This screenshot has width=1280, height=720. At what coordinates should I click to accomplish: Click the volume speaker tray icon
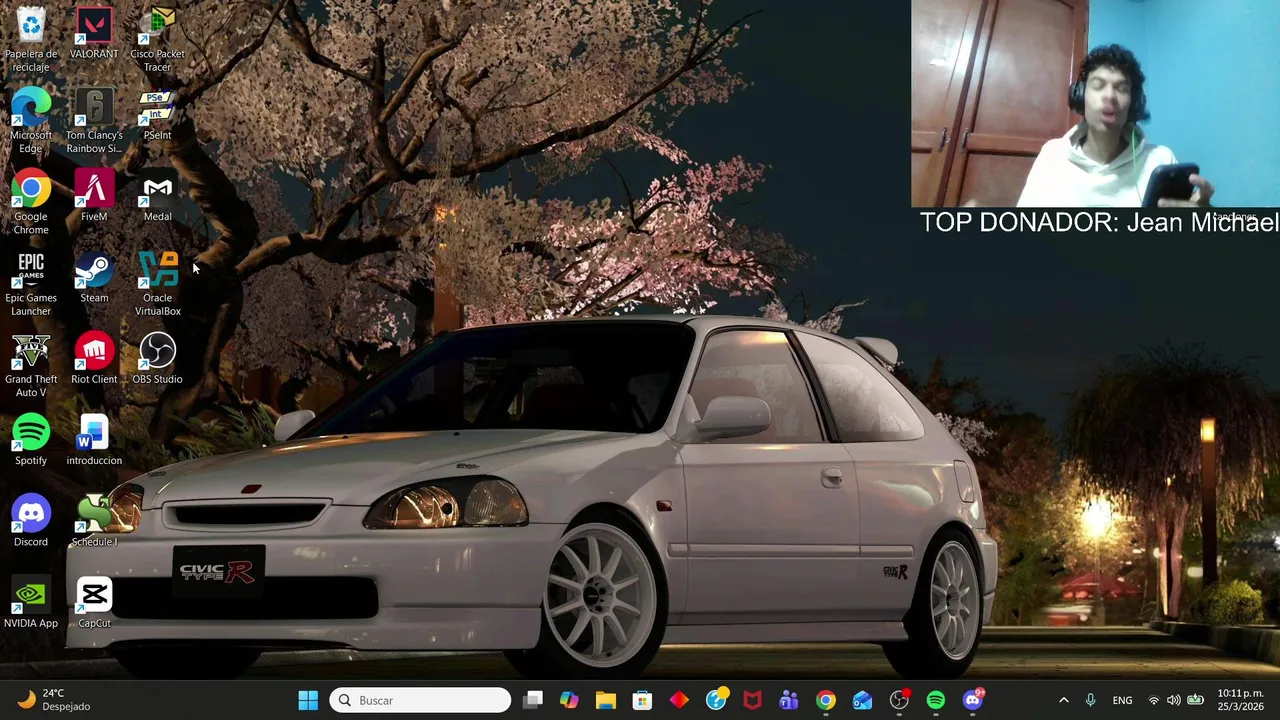pyautogui.click(x=1173, y=700)
